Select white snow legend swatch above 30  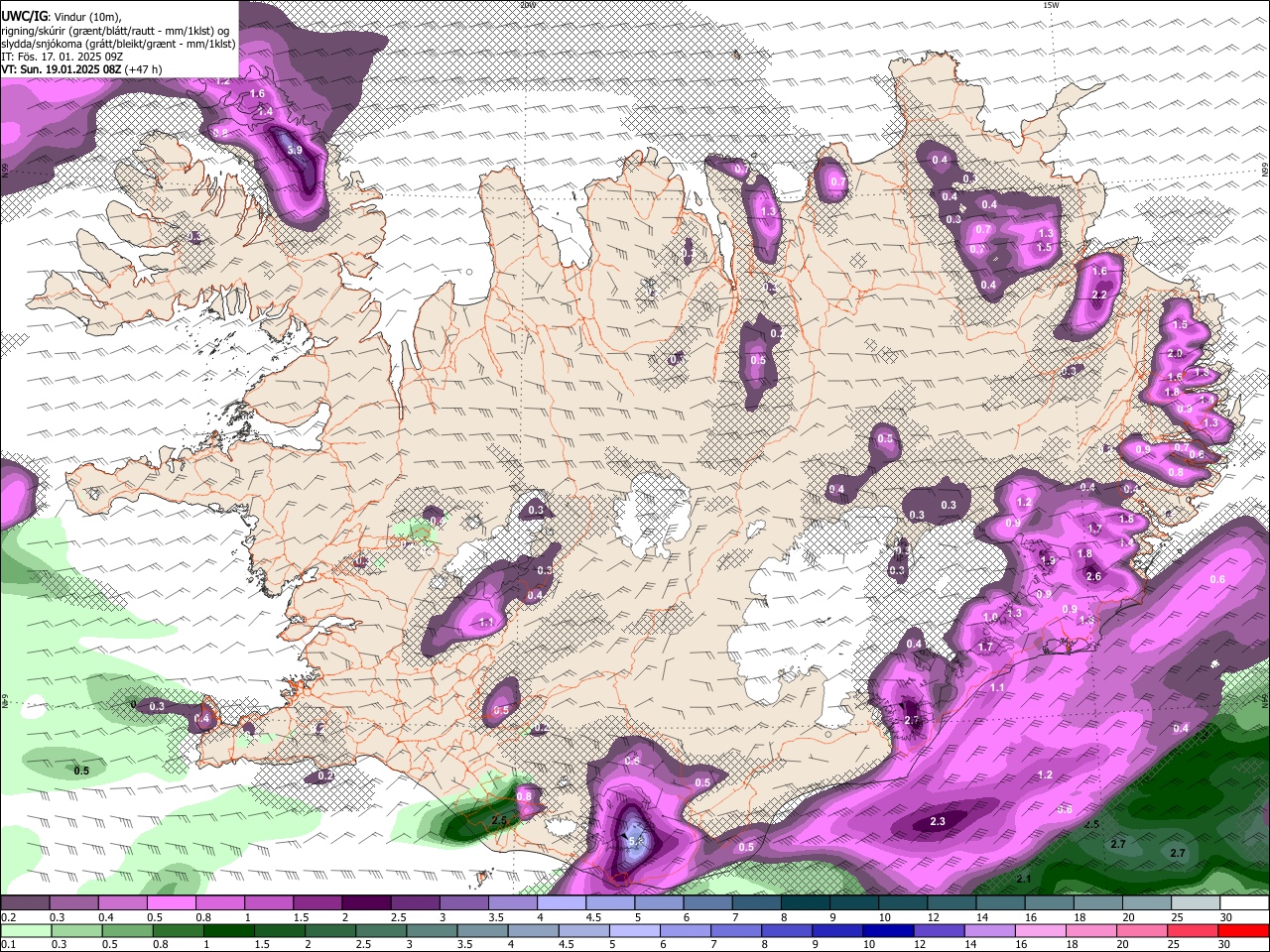[x=1244, y=903]
